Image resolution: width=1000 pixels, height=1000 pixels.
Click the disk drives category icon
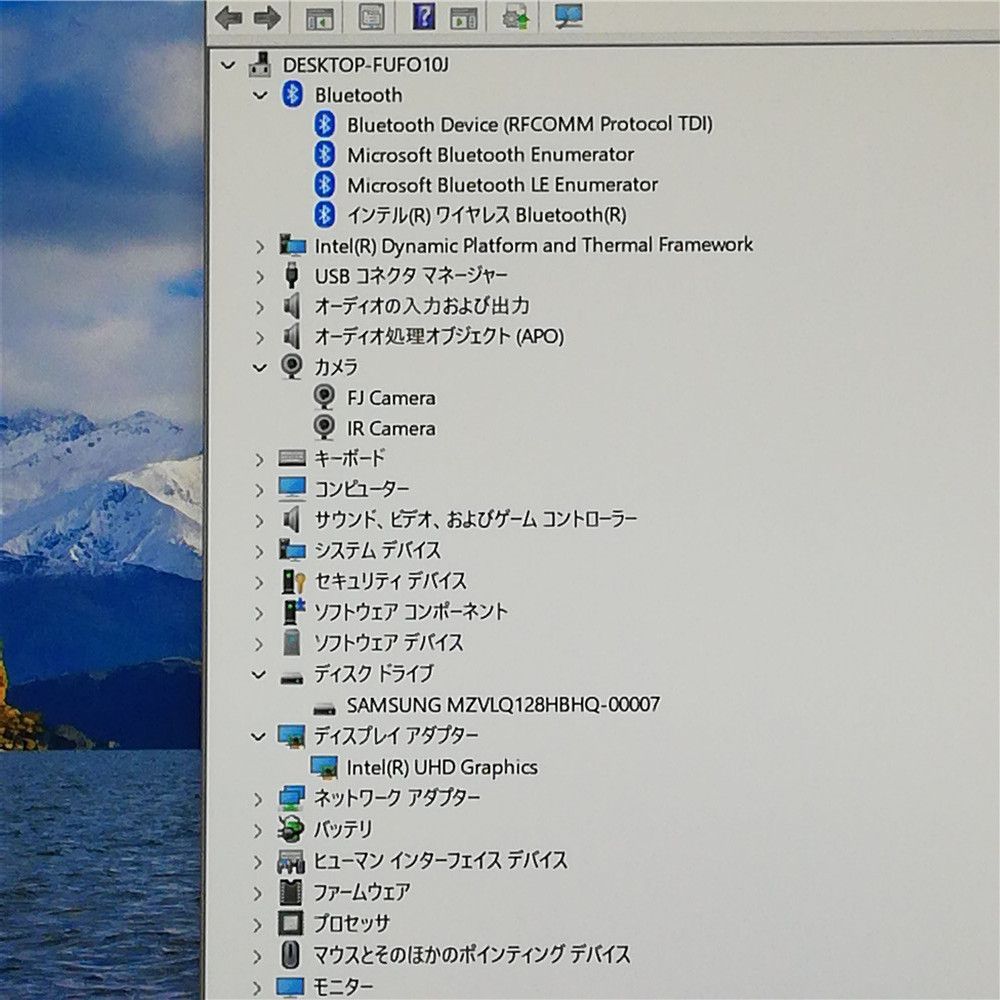click(291, 677)
